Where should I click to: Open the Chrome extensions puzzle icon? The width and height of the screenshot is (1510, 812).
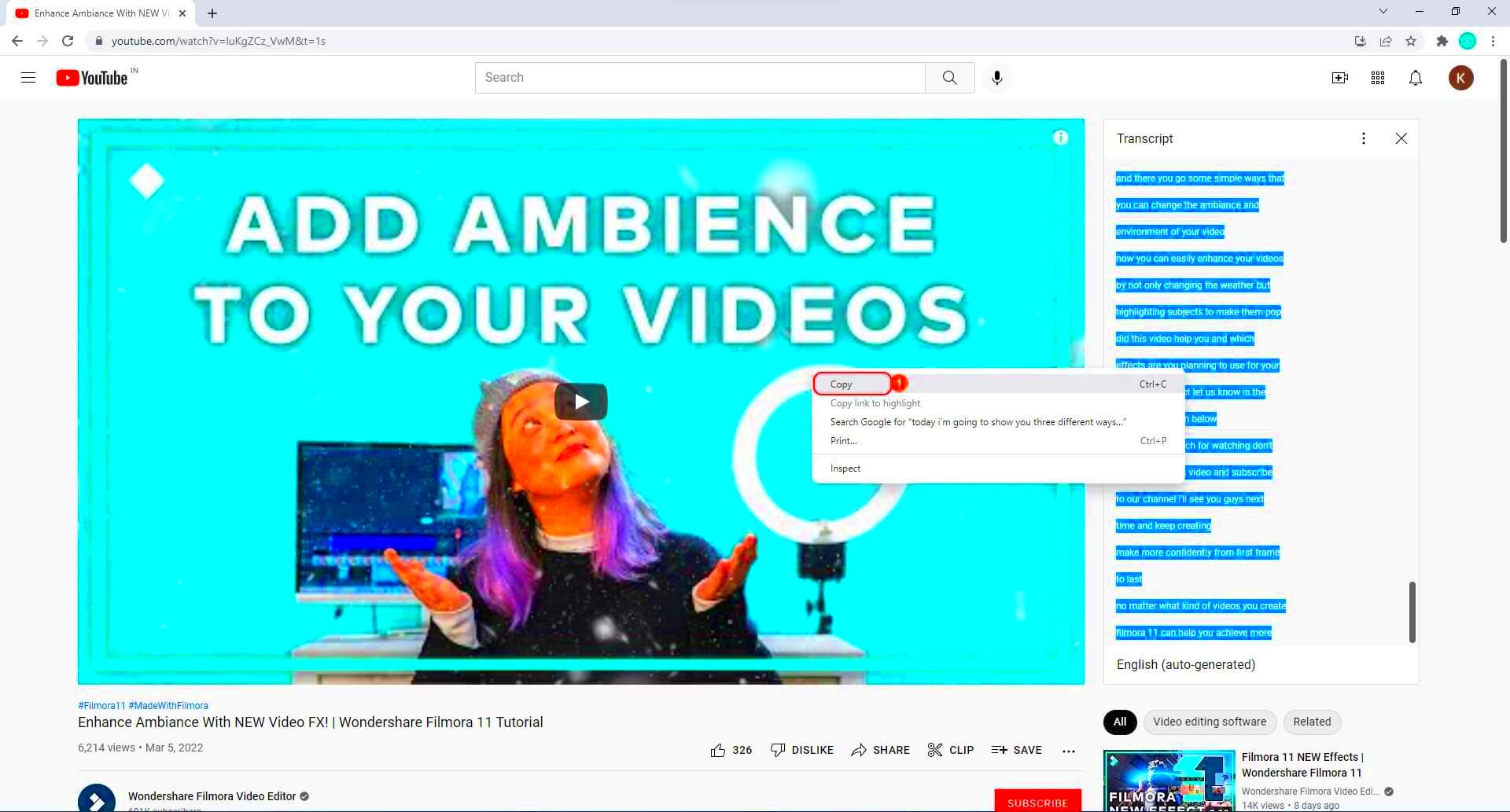click(1442, 41)
